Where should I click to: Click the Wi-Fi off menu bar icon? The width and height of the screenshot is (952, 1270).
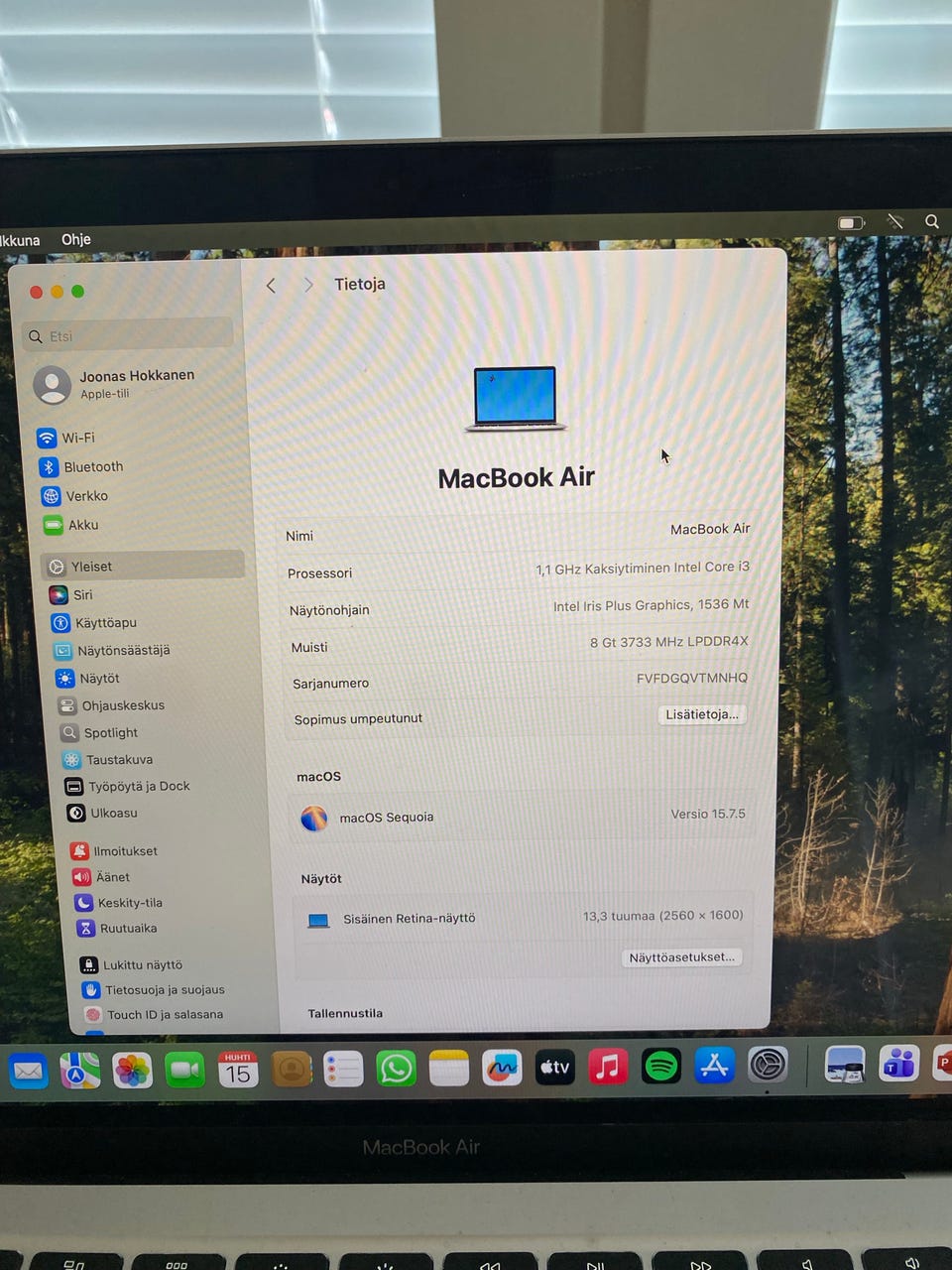point(895,221)
